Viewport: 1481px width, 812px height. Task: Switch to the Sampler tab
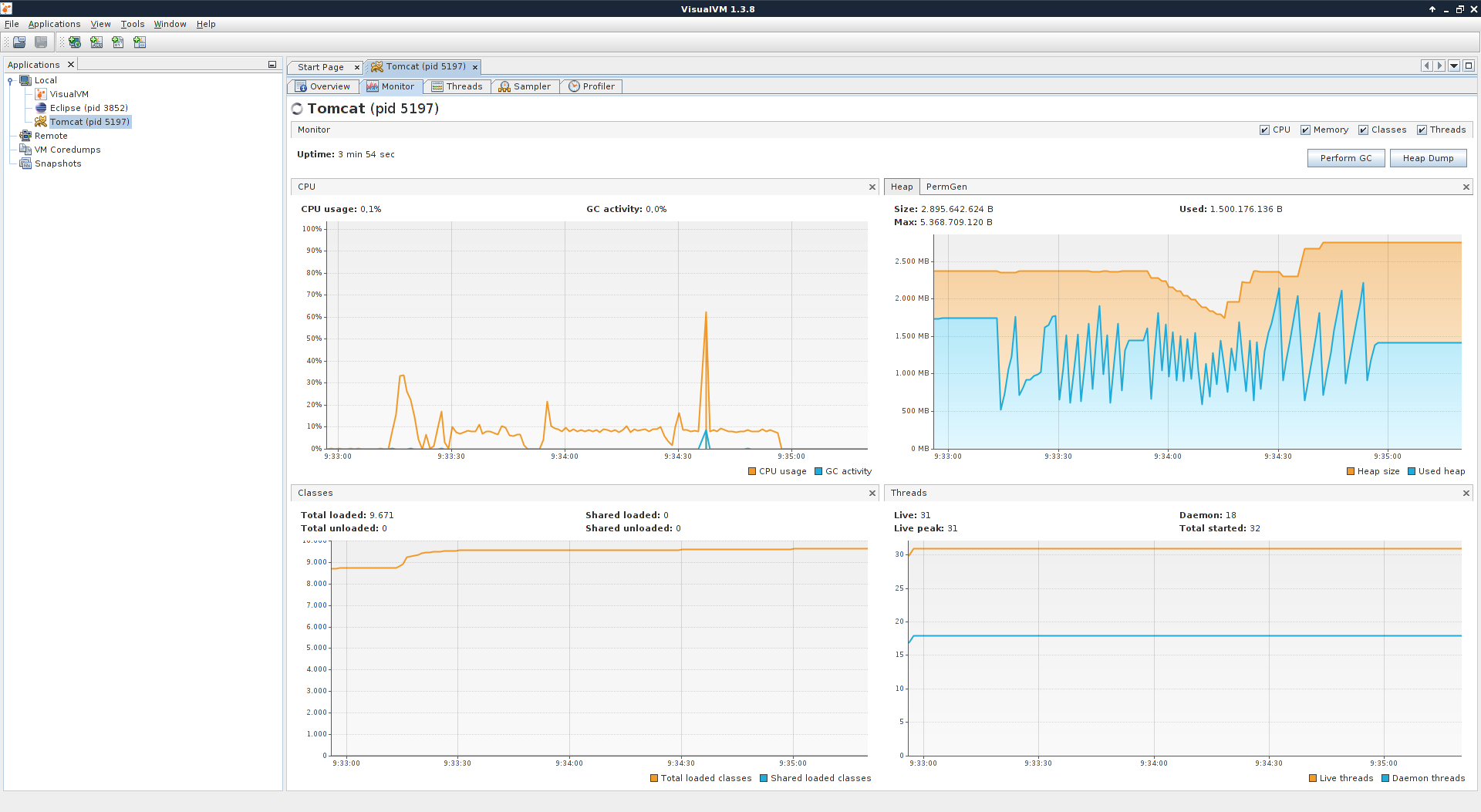(x=525, y=86)
